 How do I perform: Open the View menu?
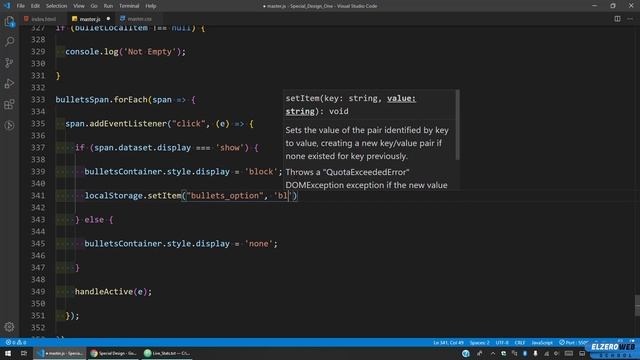(x=79, y=6)
